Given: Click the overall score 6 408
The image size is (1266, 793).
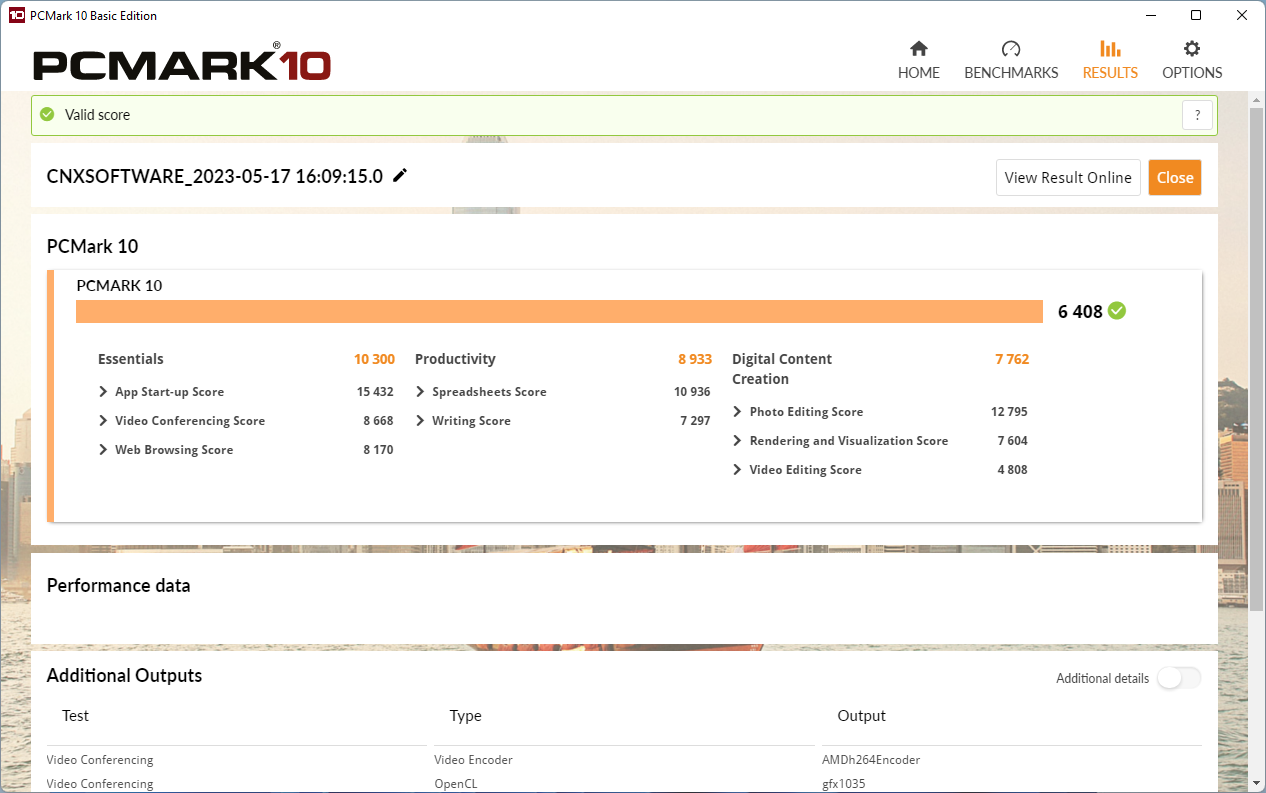Looking at the screenshot, I should click(1080, 311).
